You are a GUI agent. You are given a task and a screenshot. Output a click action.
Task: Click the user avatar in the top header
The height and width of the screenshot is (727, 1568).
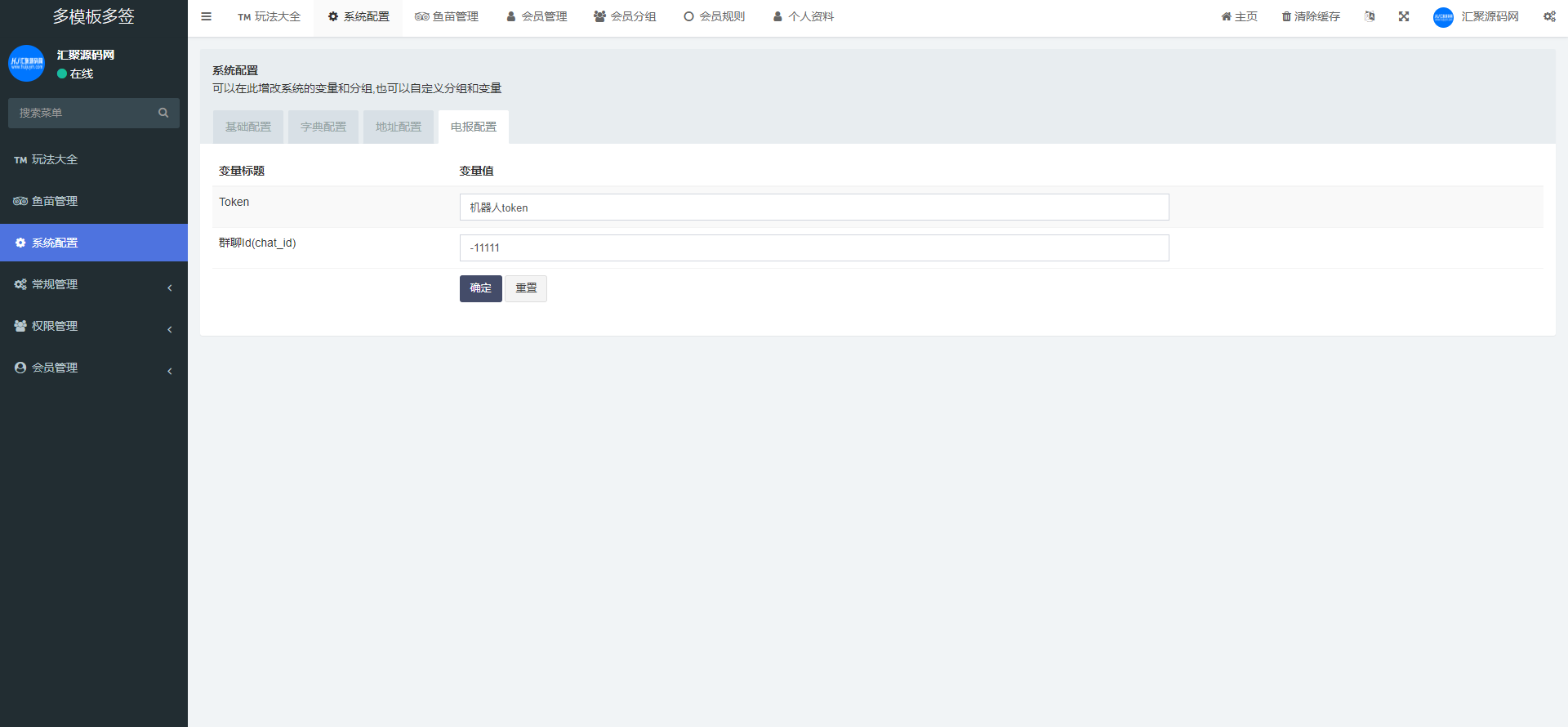tap(1443, 17)
